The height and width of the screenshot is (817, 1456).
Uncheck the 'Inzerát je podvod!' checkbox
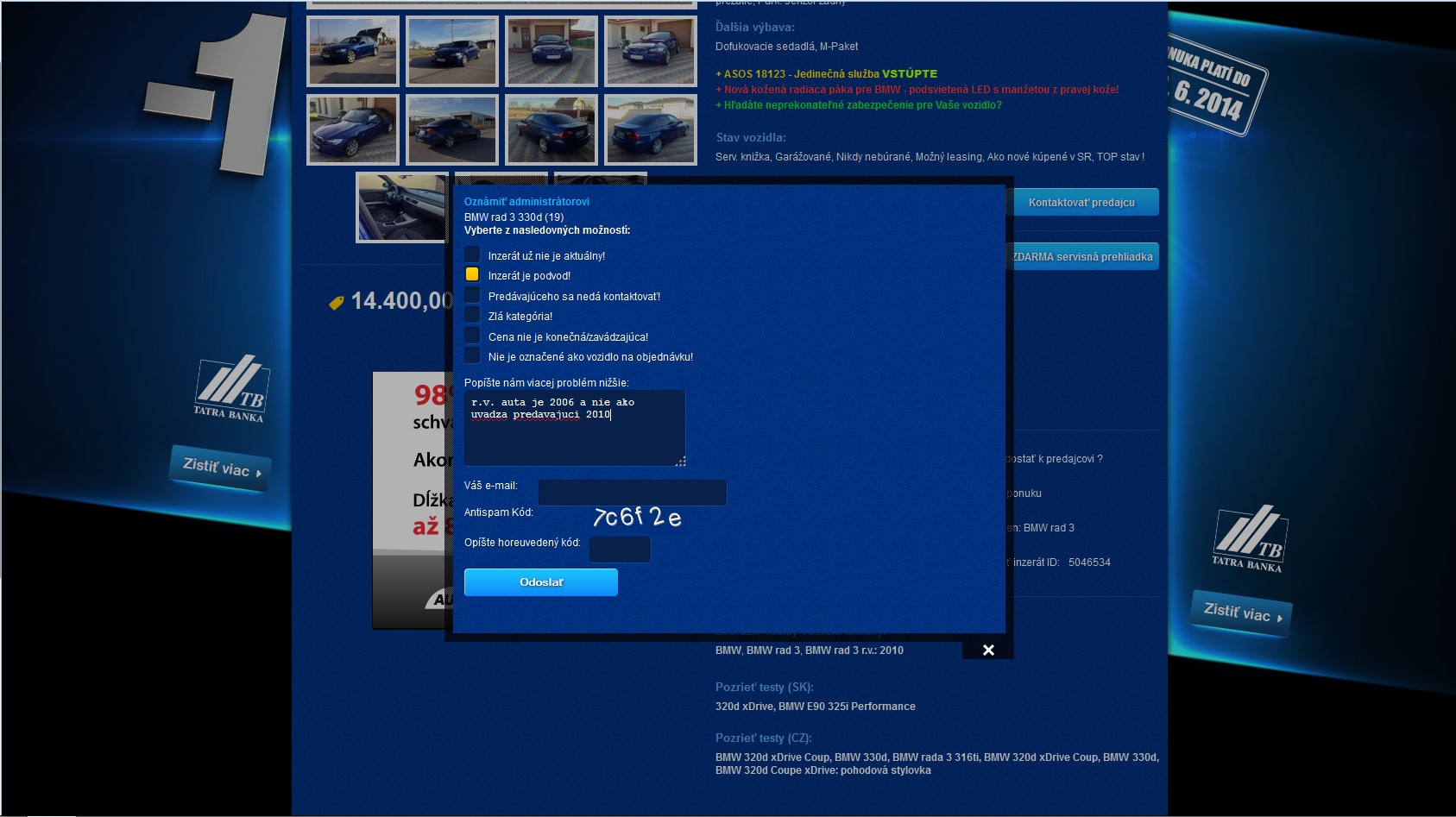472,275
